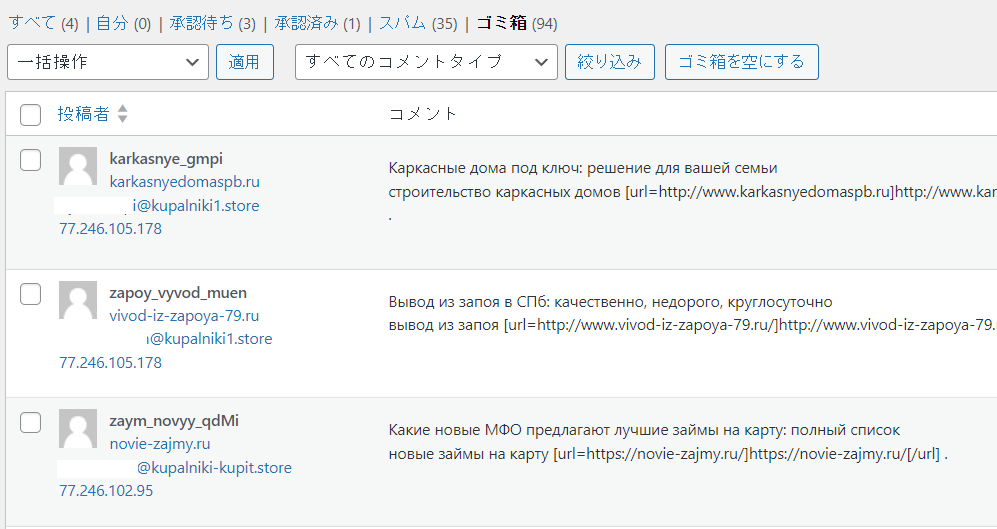Click the author name zaym_novyy_qdMi
Image resolution: width=997 pixels, height=529 pixels.
point(174,421)
